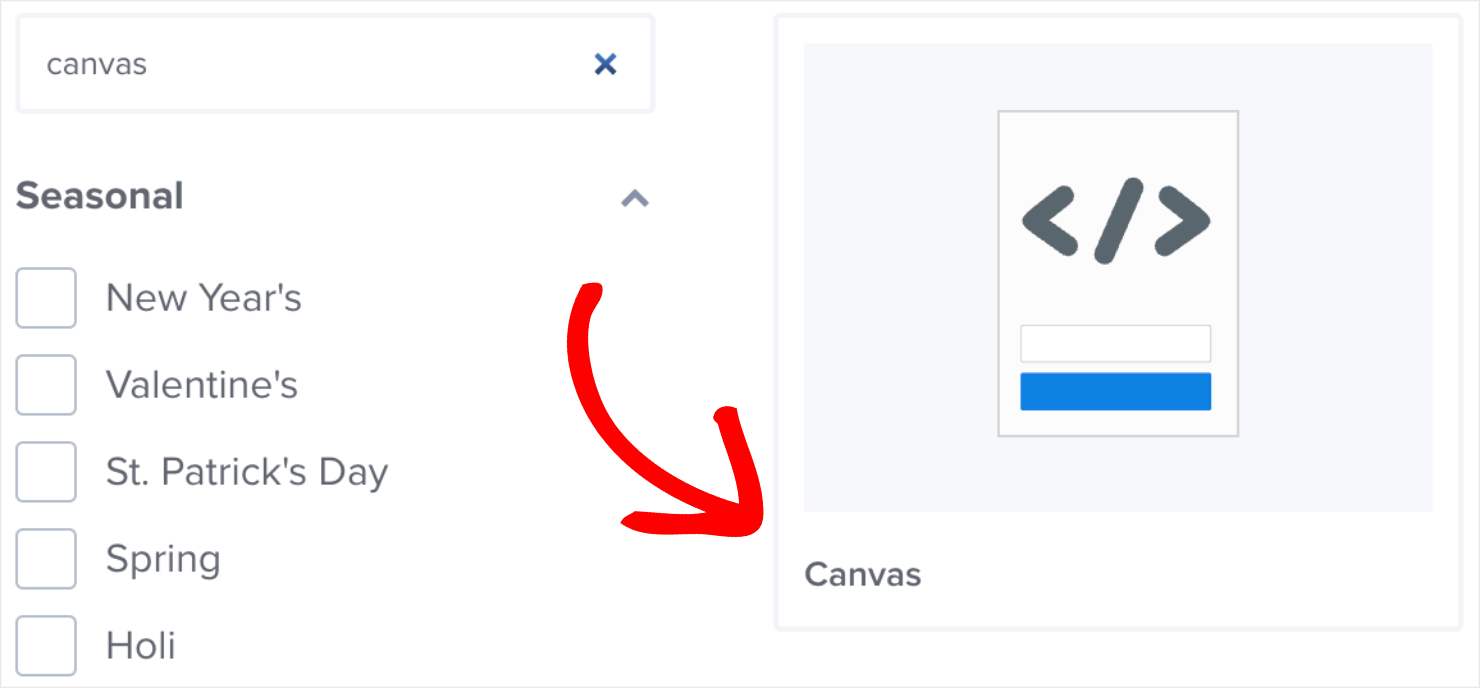Click the upward chevron next to Seasonal
1480x688 pixels.
click(x=633, y=198)
